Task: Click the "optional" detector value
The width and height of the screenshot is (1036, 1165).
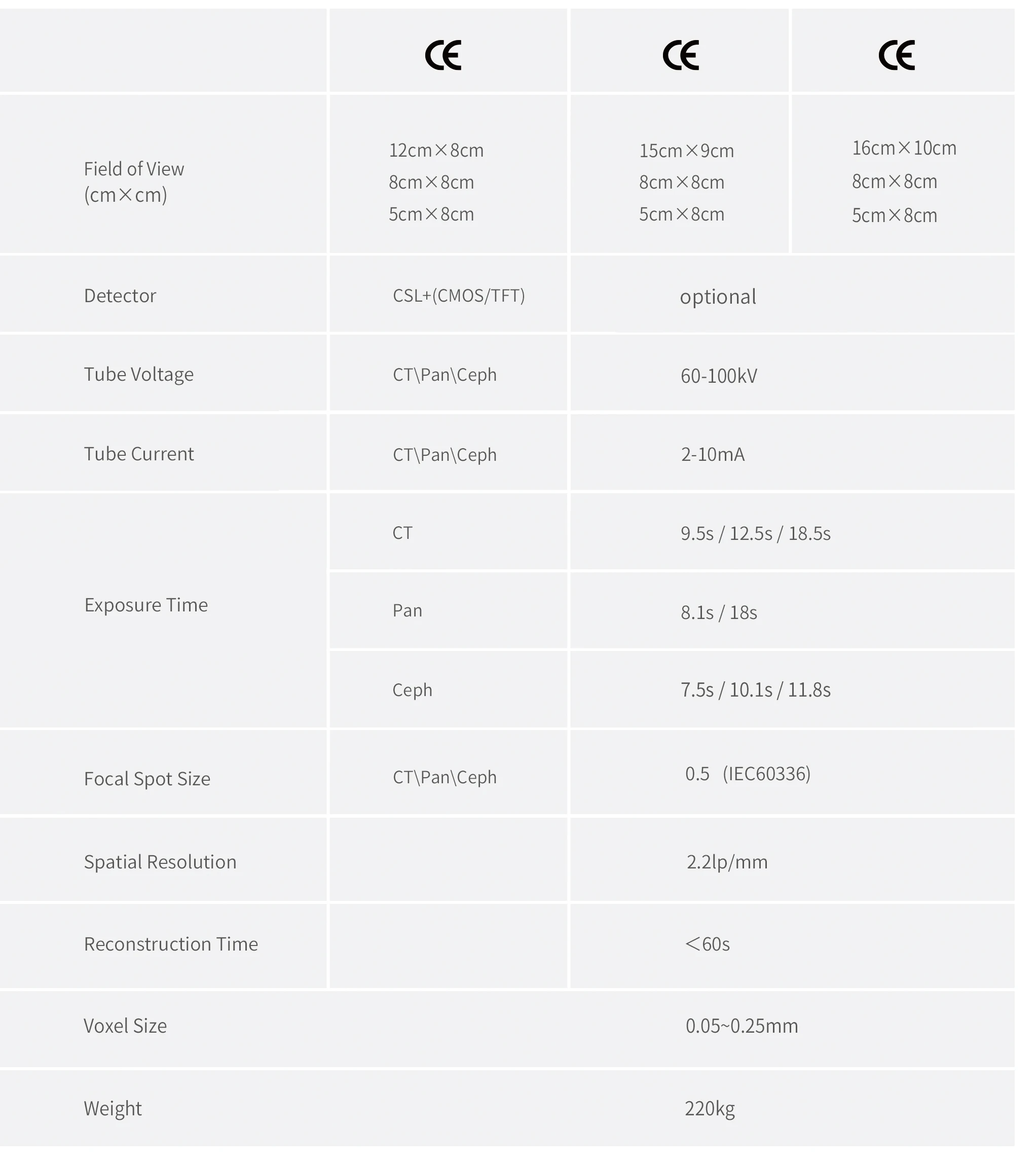Action: pos(718,297)
